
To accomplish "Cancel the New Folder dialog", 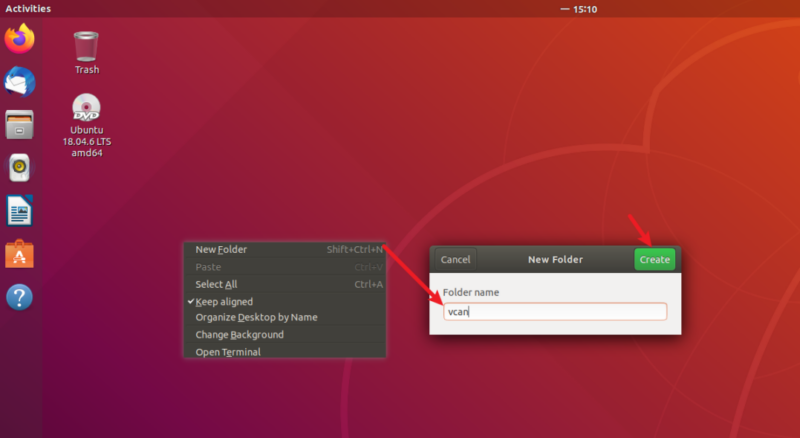I will tap(455, 259).
